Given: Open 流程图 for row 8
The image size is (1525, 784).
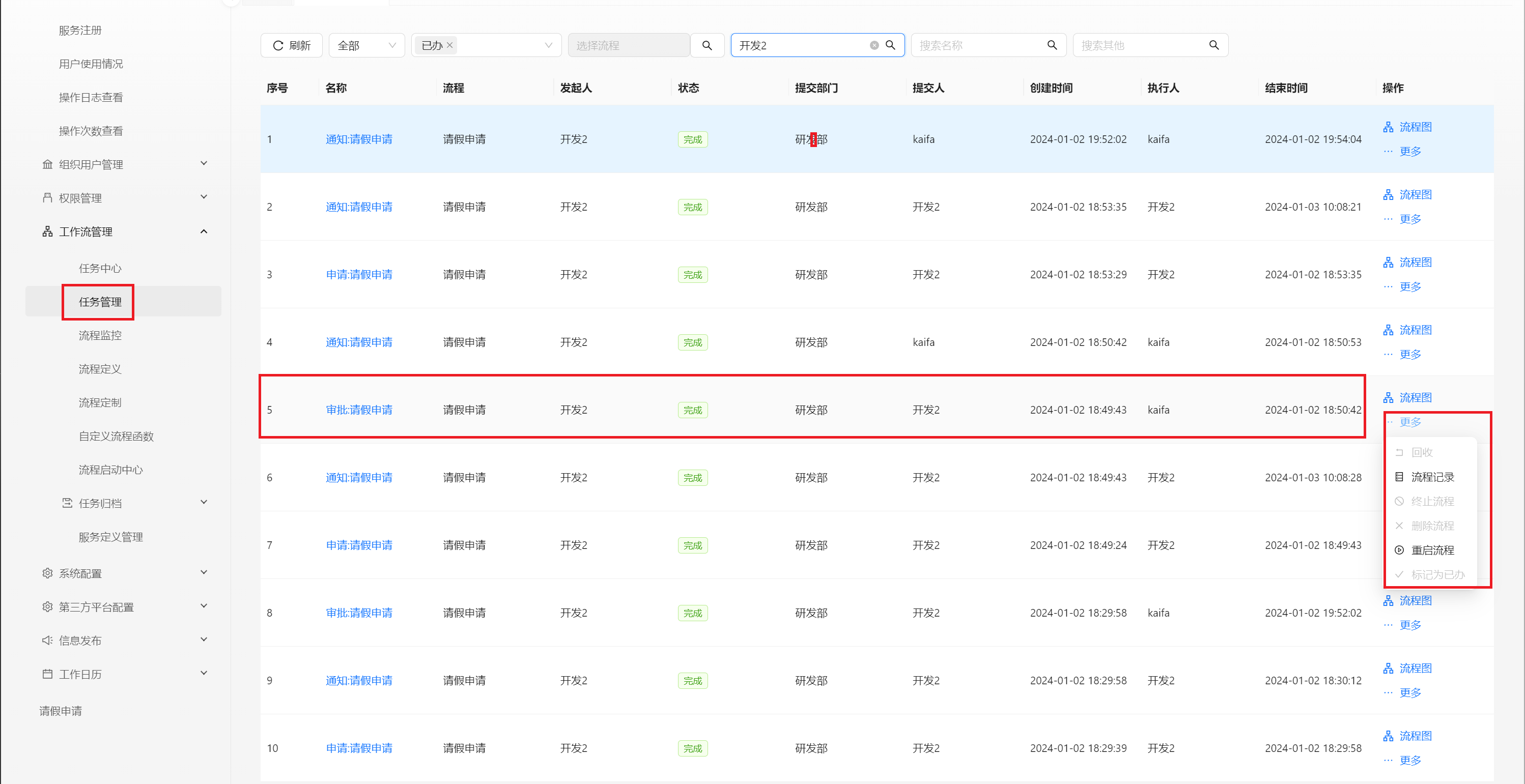Looking at the screenshot, I should coord(1407,600).
